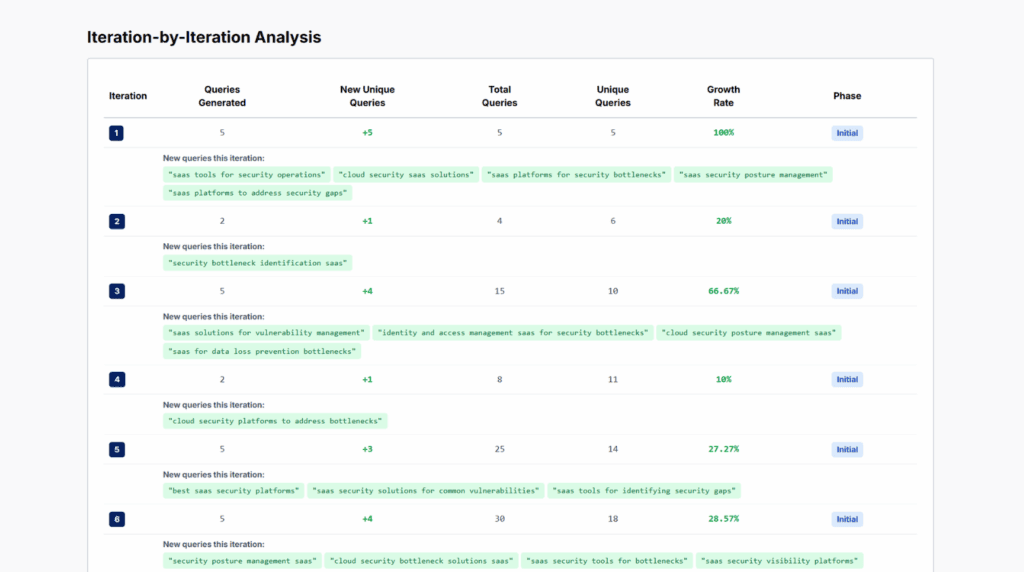Click the iteration 6 number badge
Screen dimensions: 1024x572
pyautogui.click(x=116, y=519)
